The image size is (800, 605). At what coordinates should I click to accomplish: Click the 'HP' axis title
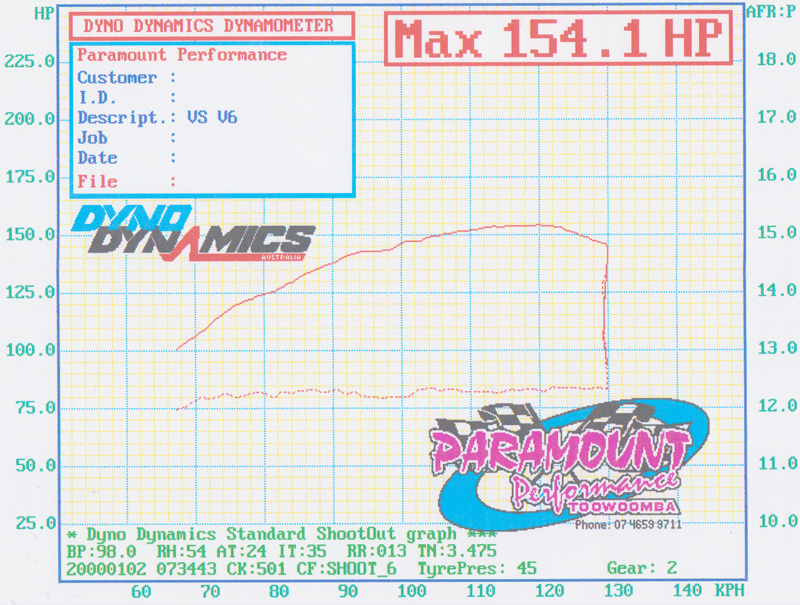tap(44, 13)
